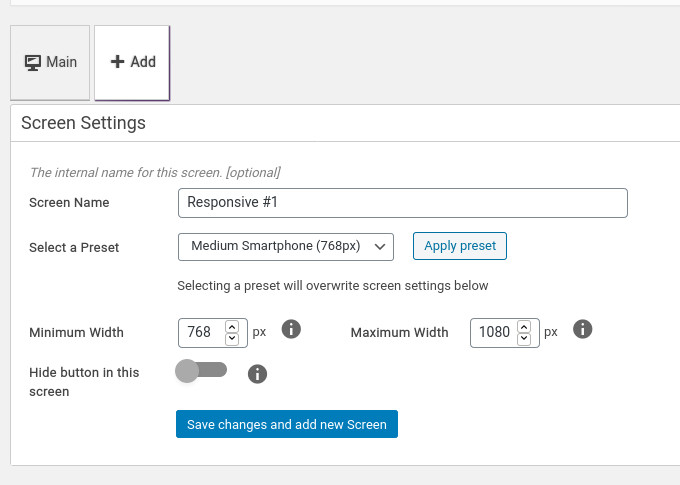680x485 pixels.
Task: Click the plus icon on Add tab
Action: [117, 62]
